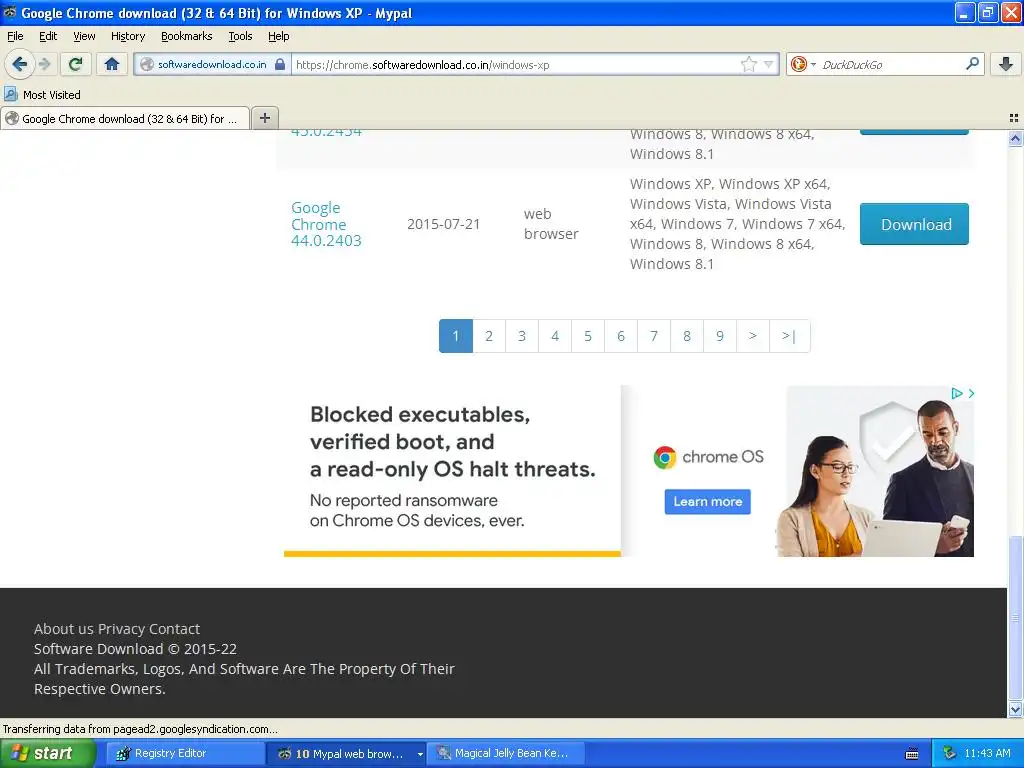
Task: Click the 11:43 AM clock
Action: [987, 753]
